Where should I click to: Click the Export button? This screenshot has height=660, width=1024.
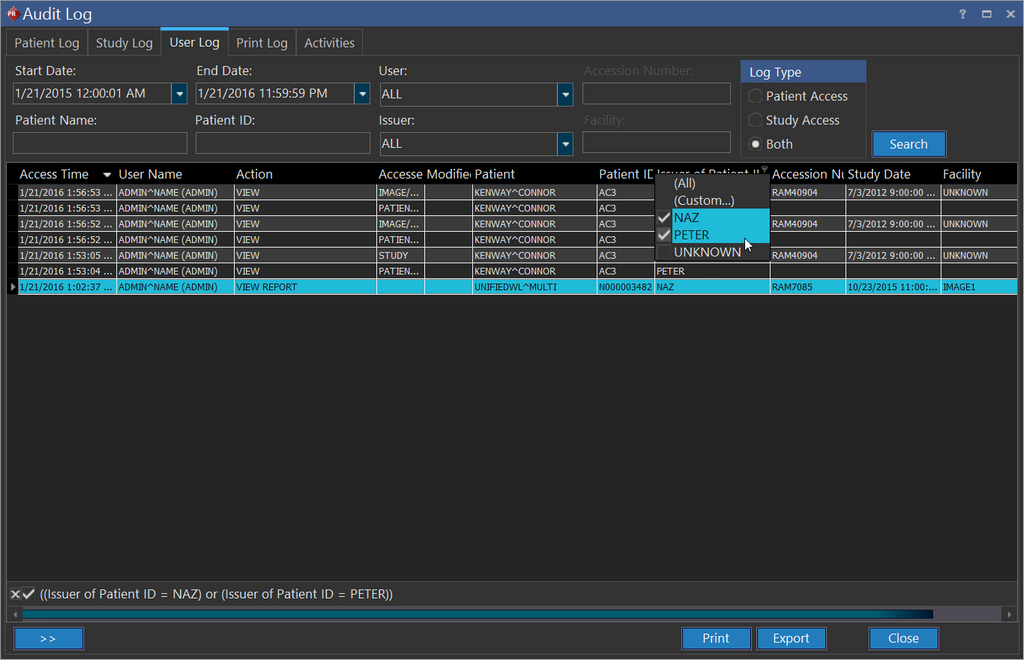coord(791,638)
